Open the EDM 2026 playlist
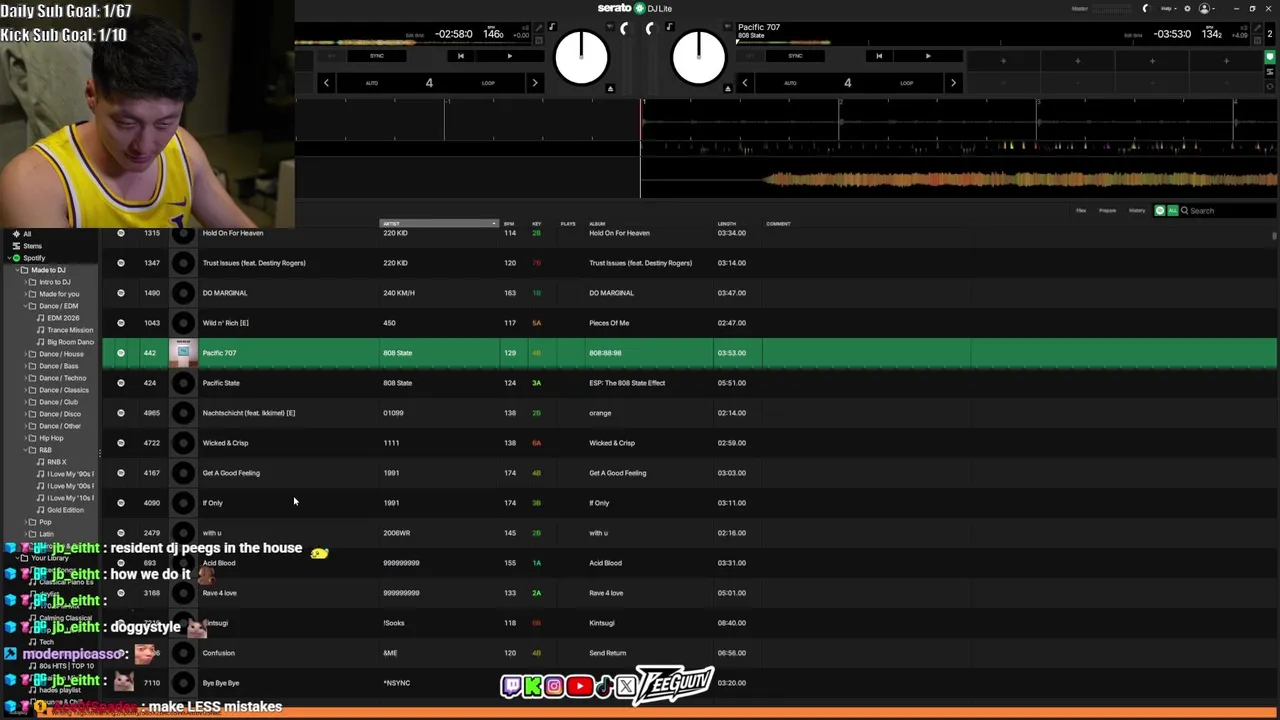The height and width of the screenshot is (720, 1280). tap(63, 318)
